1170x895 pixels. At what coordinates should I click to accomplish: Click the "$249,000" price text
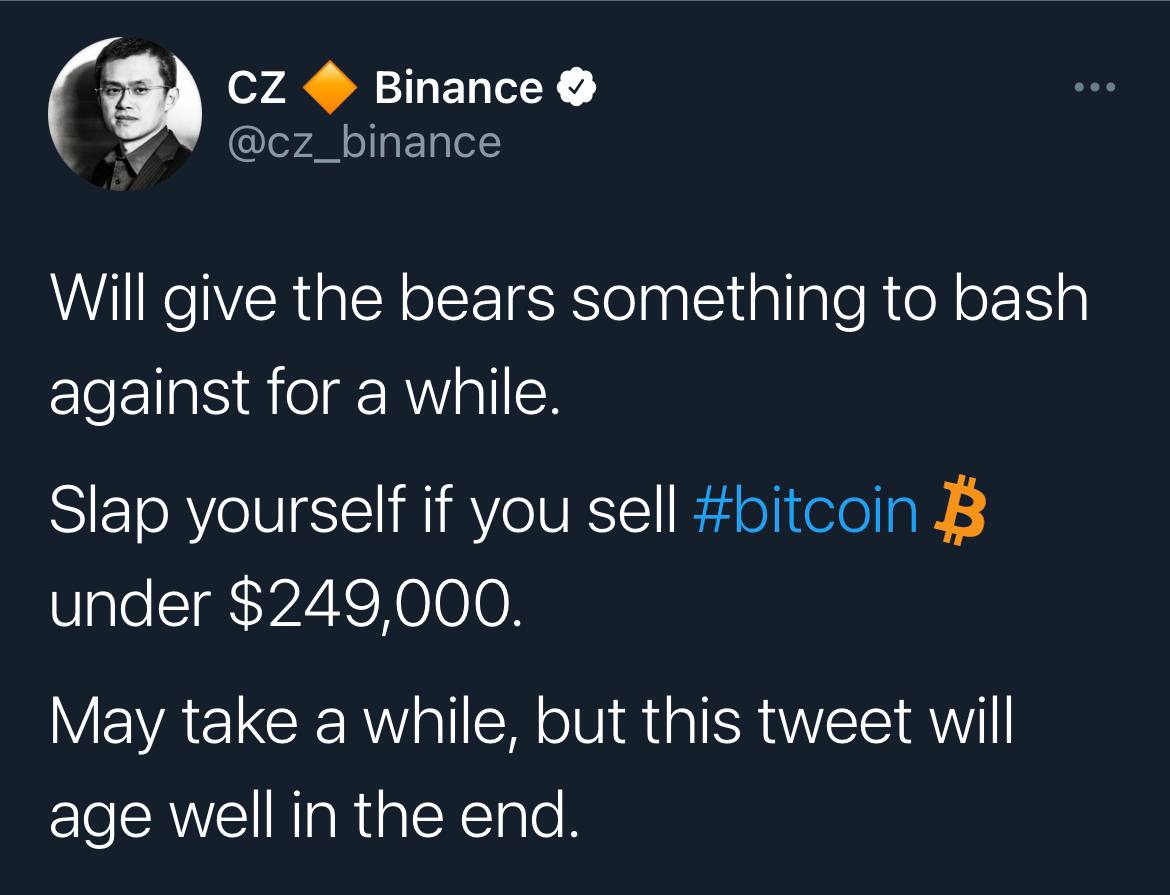pos(374,604)
